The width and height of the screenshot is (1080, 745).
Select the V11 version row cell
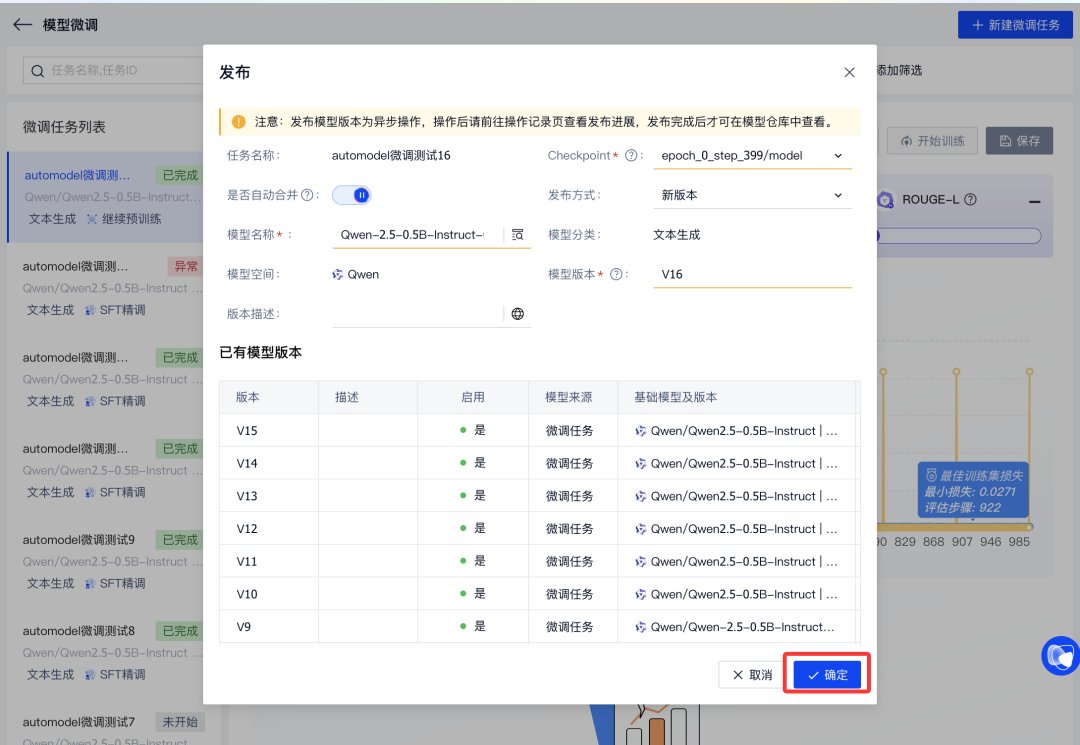pos(269,561)
